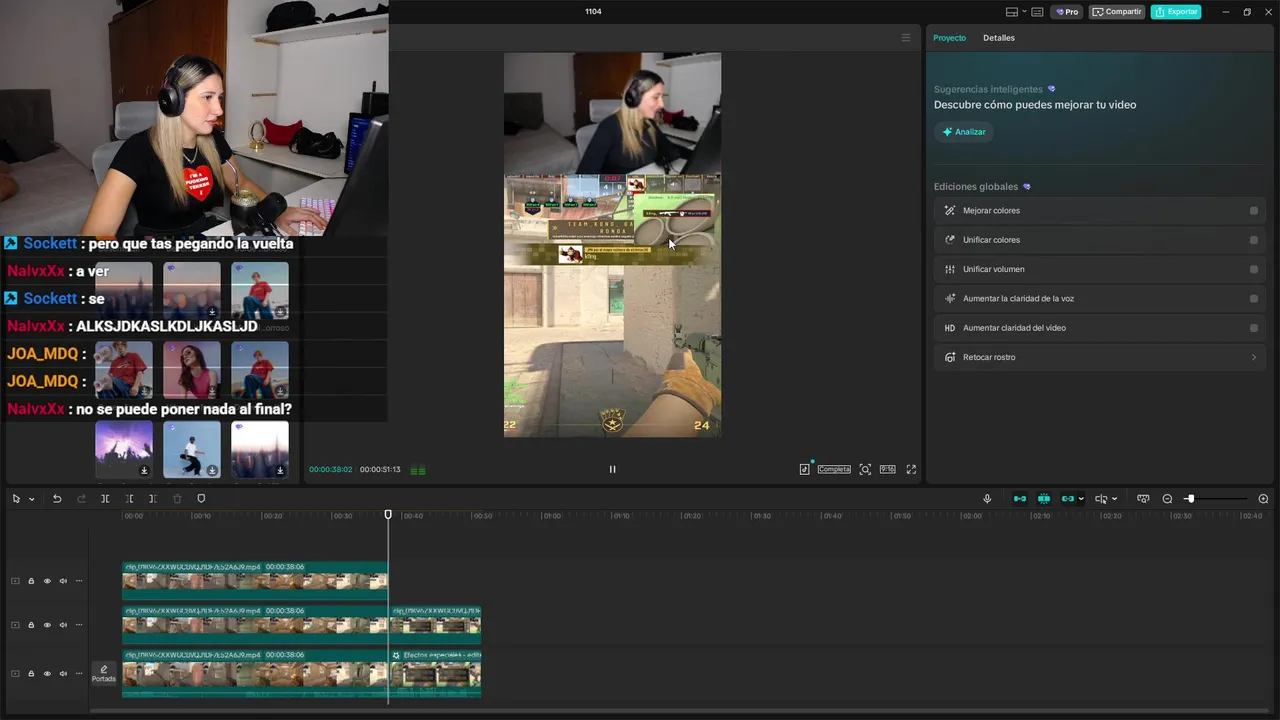Expand the Retocar rostro option
Image resolution: width=1280 pixels, height=720 pixels.
click(1253, 357)
